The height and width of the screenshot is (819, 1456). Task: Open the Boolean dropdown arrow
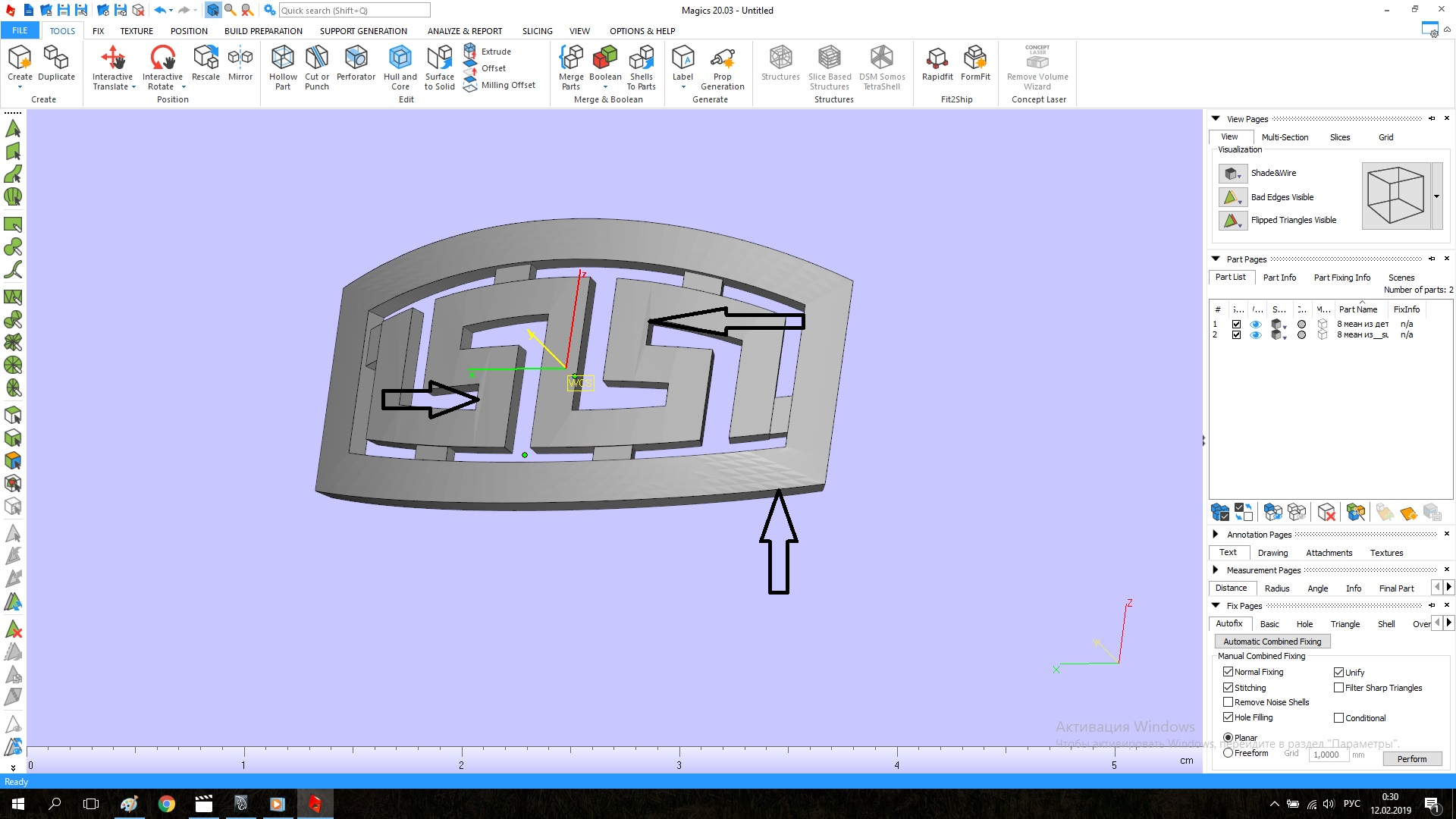click(605, 87)
